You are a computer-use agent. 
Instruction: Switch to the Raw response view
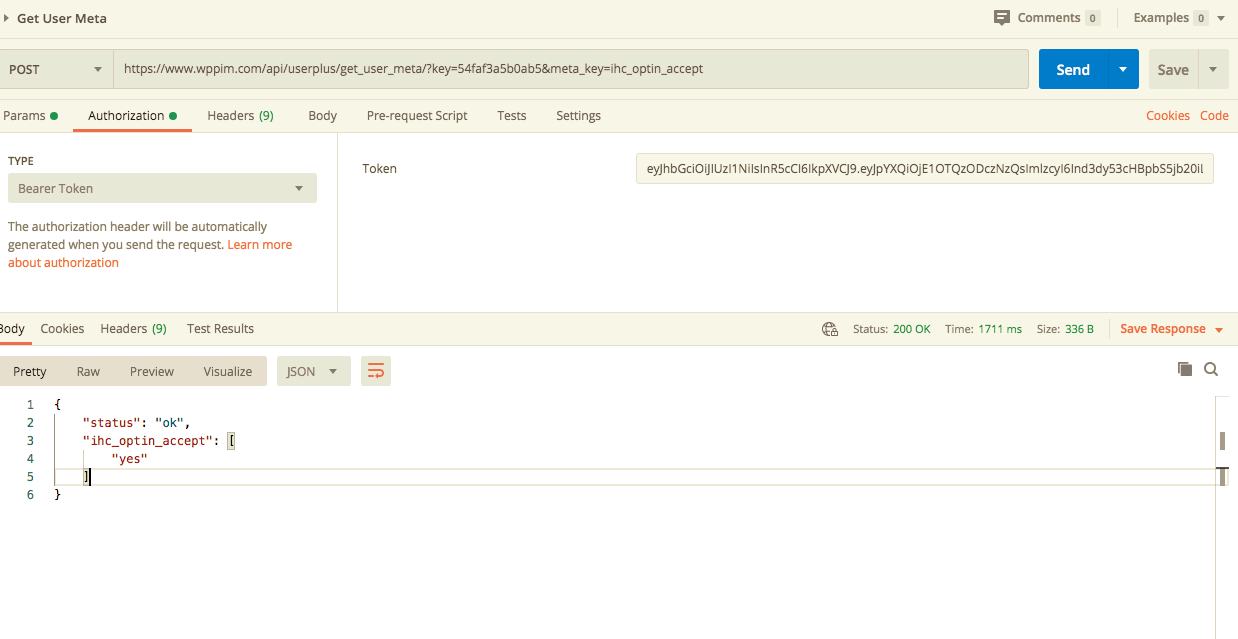point(88,371)
